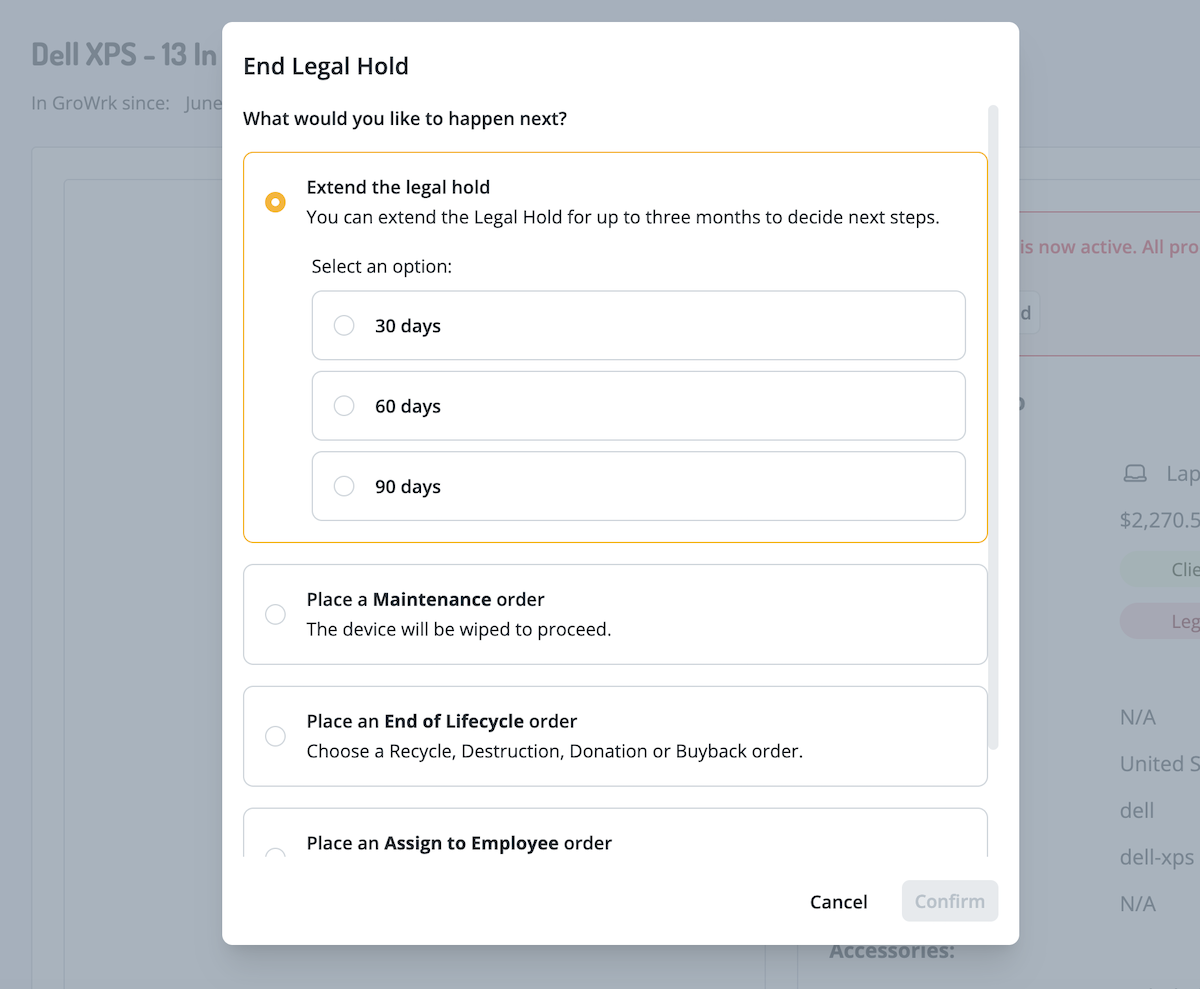1200x989 pixels.
Task: Click the Place an Assign to Employee order label
Action: 458,843
